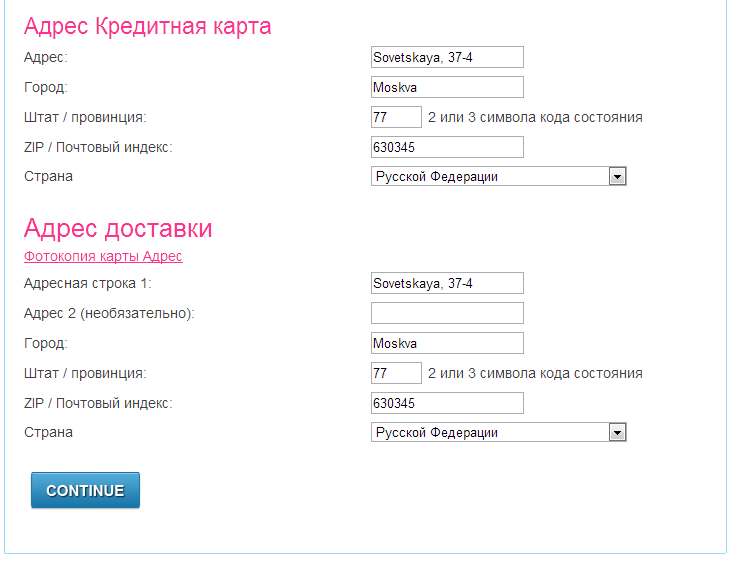Screen dimensions: 737x565
Task: Click the credit card 'Адрес:' label
Action: pos(46,57)
